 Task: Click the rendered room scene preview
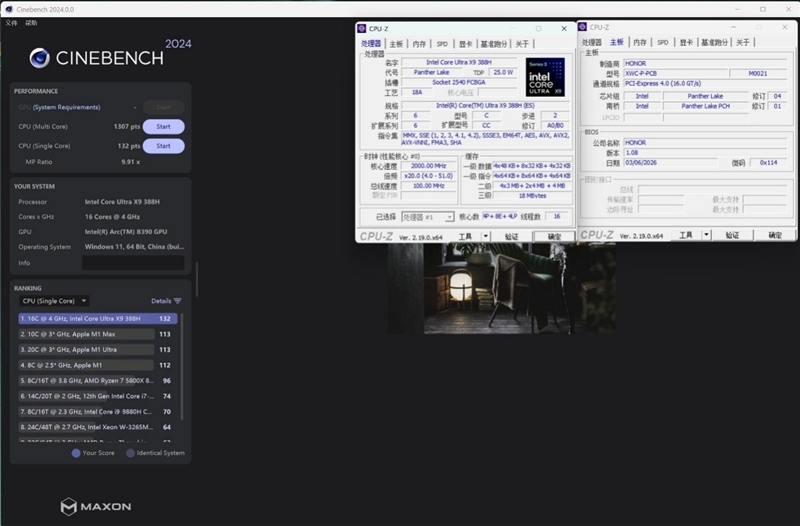pos(501,288)
